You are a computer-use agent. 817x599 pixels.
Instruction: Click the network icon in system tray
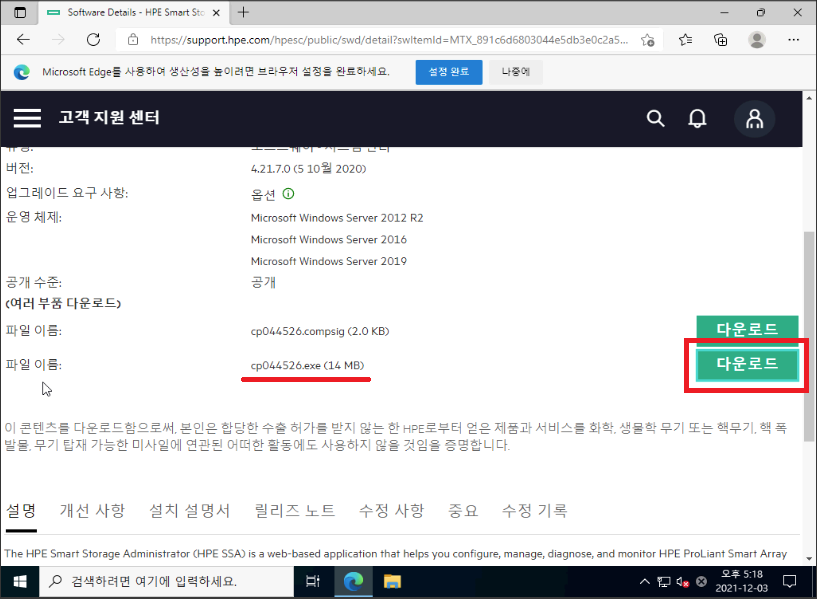click(664, 581)
